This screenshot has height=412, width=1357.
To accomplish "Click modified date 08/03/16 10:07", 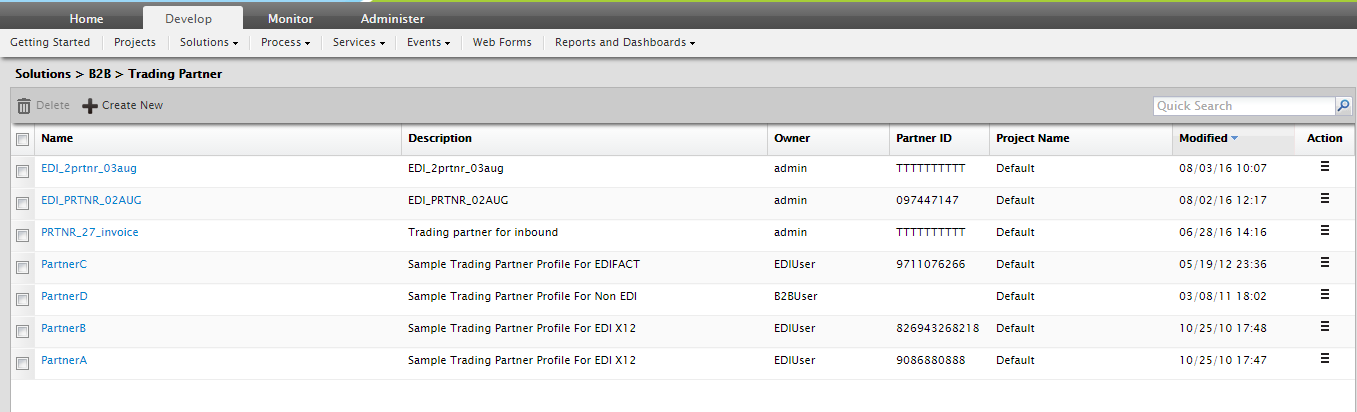I will click(x=1223, y=168).
